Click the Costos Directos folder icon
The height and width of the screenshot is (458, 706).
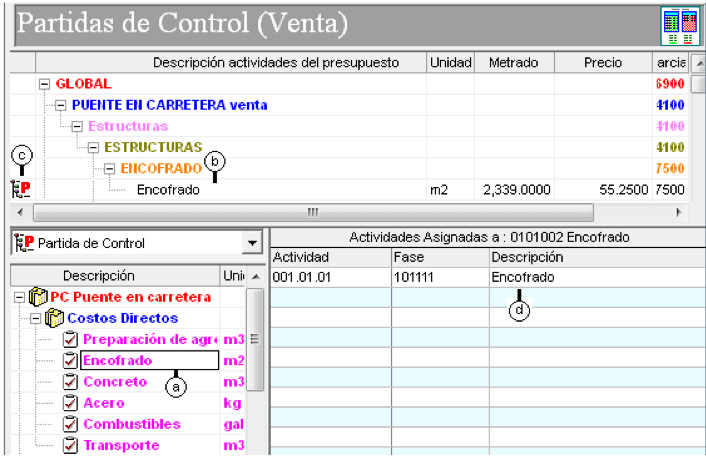(x=54, y=318)
